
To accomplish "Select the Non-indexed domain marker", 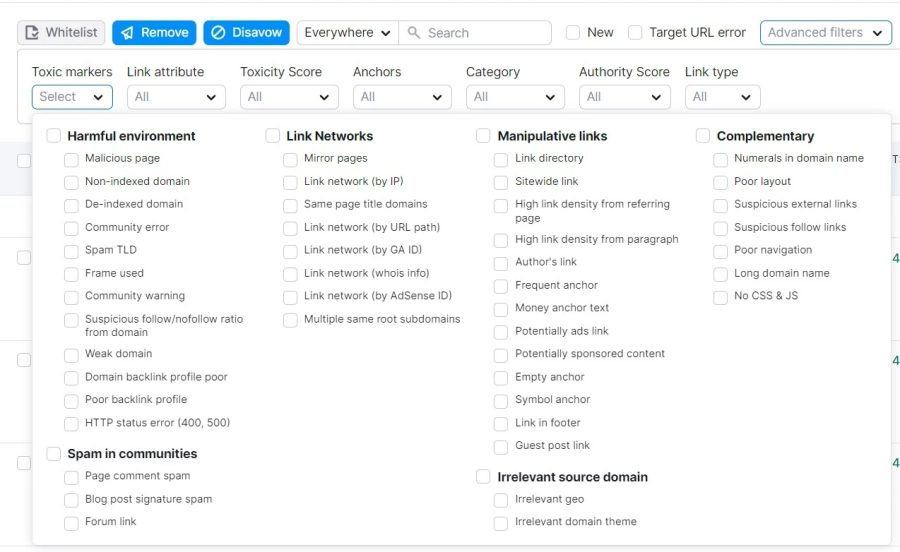I will point(71,182).
